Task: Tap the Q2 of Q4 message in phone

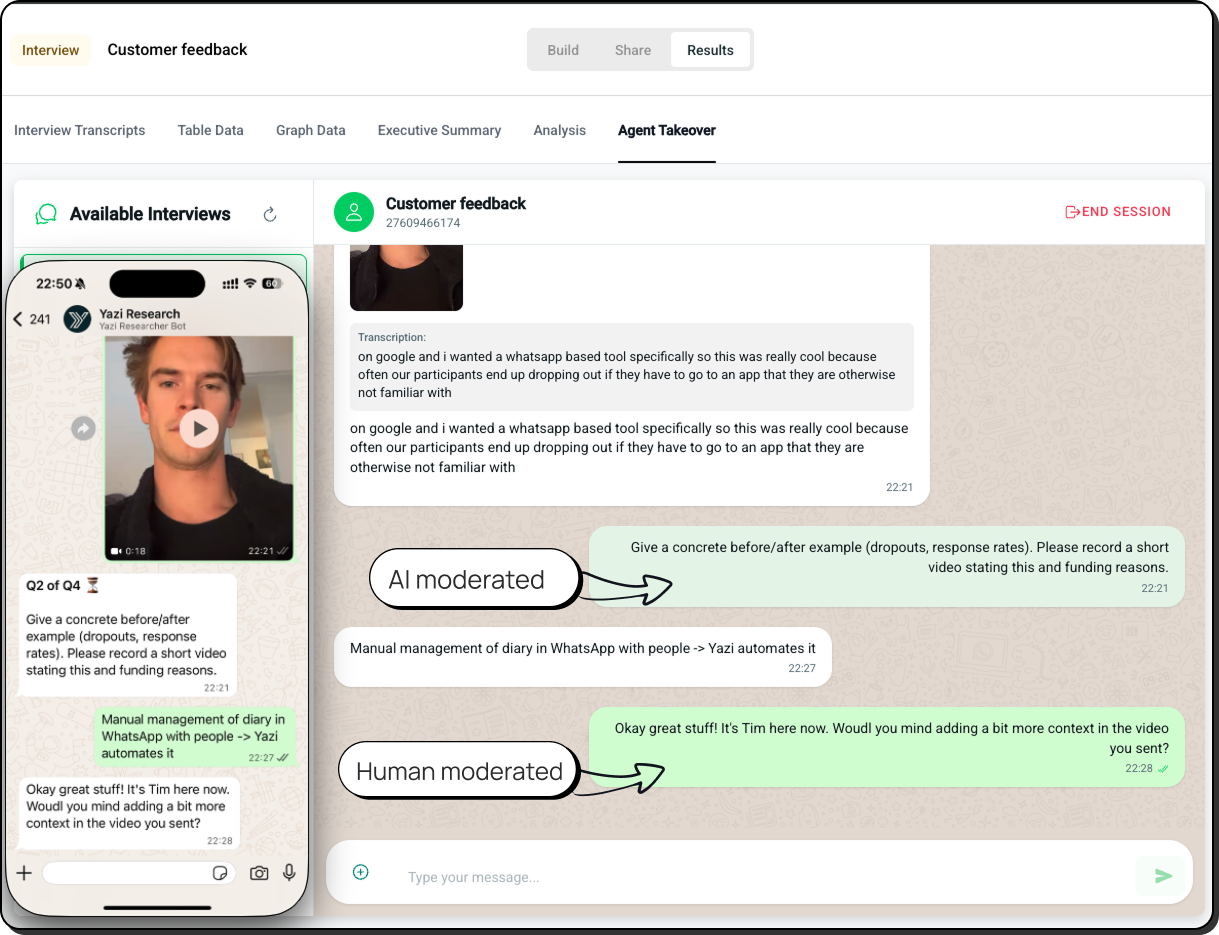Action: pos(128,634)
